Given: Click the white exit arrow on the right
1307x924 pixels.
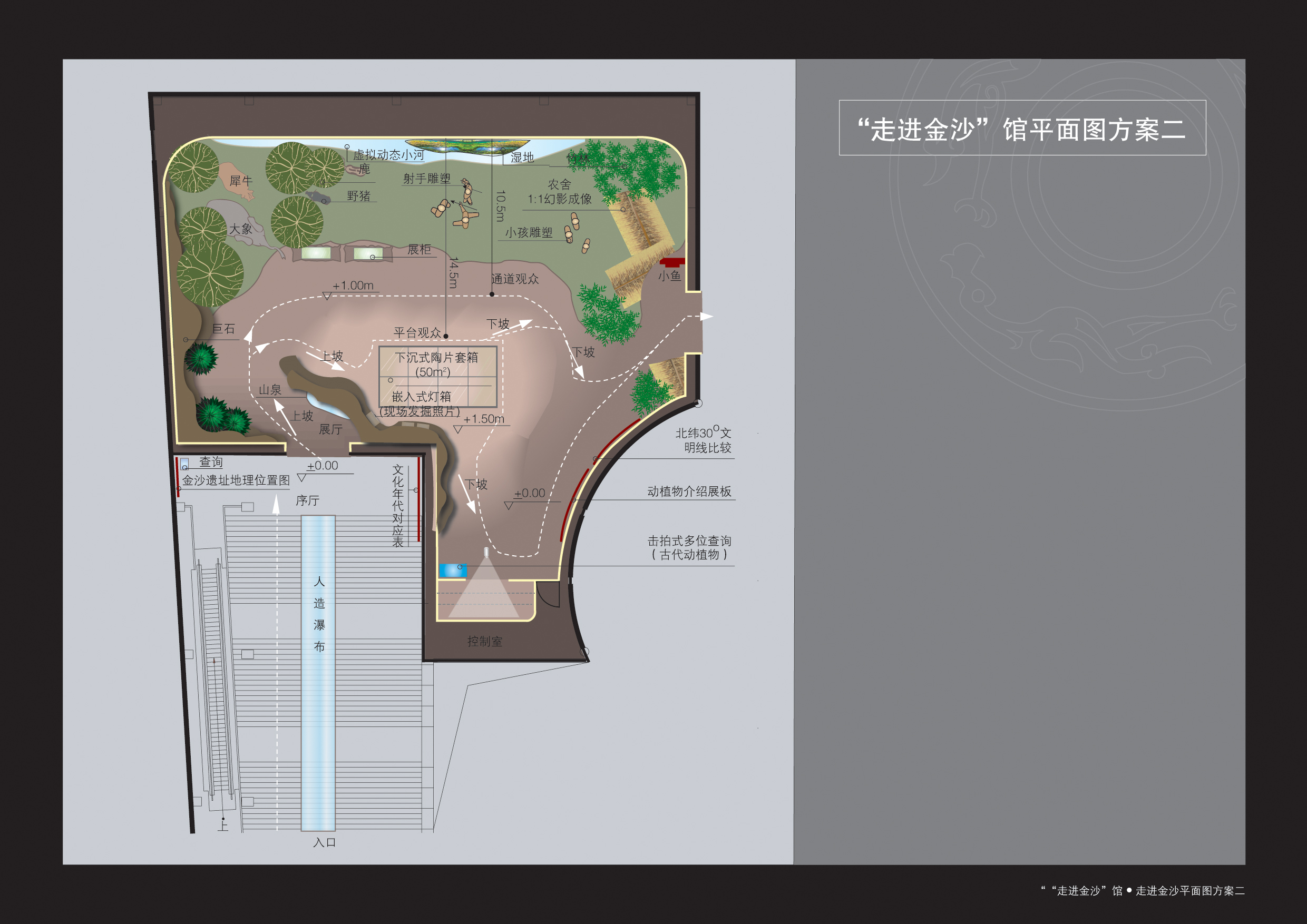Looking at the screenshot, I should [706, 317].
